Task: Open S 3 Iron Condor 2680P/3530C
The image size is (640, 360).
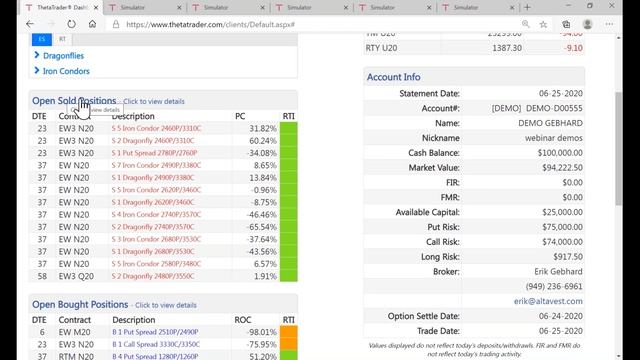Action: click(156, 239)
